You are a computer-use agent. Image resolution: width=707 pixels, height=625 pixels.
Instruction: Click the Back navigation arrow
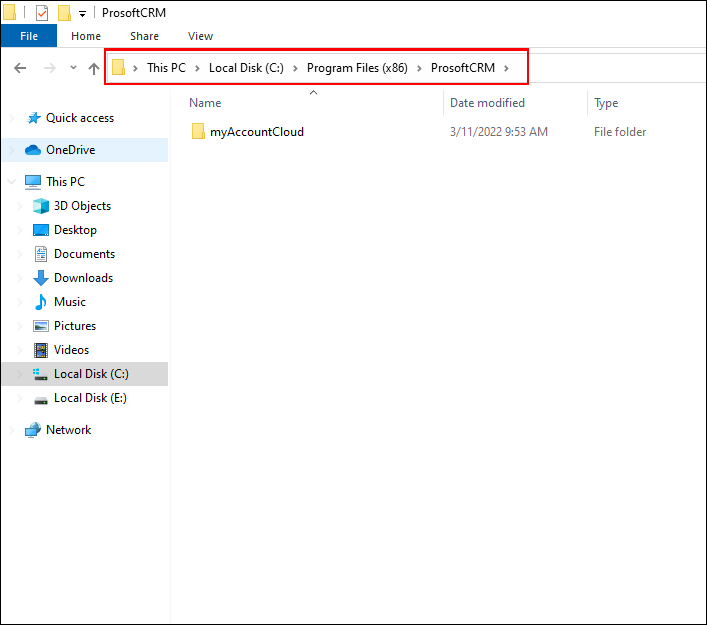(20, 68)
